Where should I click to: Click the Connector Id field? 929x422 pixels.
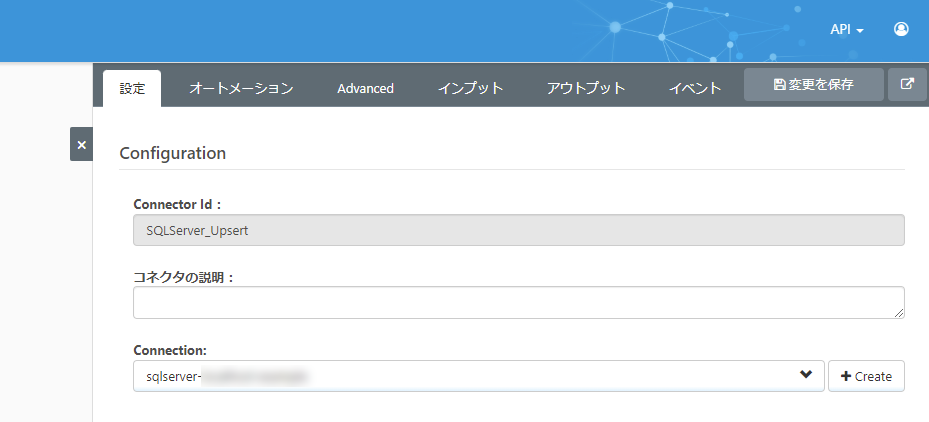click(519, 230)
